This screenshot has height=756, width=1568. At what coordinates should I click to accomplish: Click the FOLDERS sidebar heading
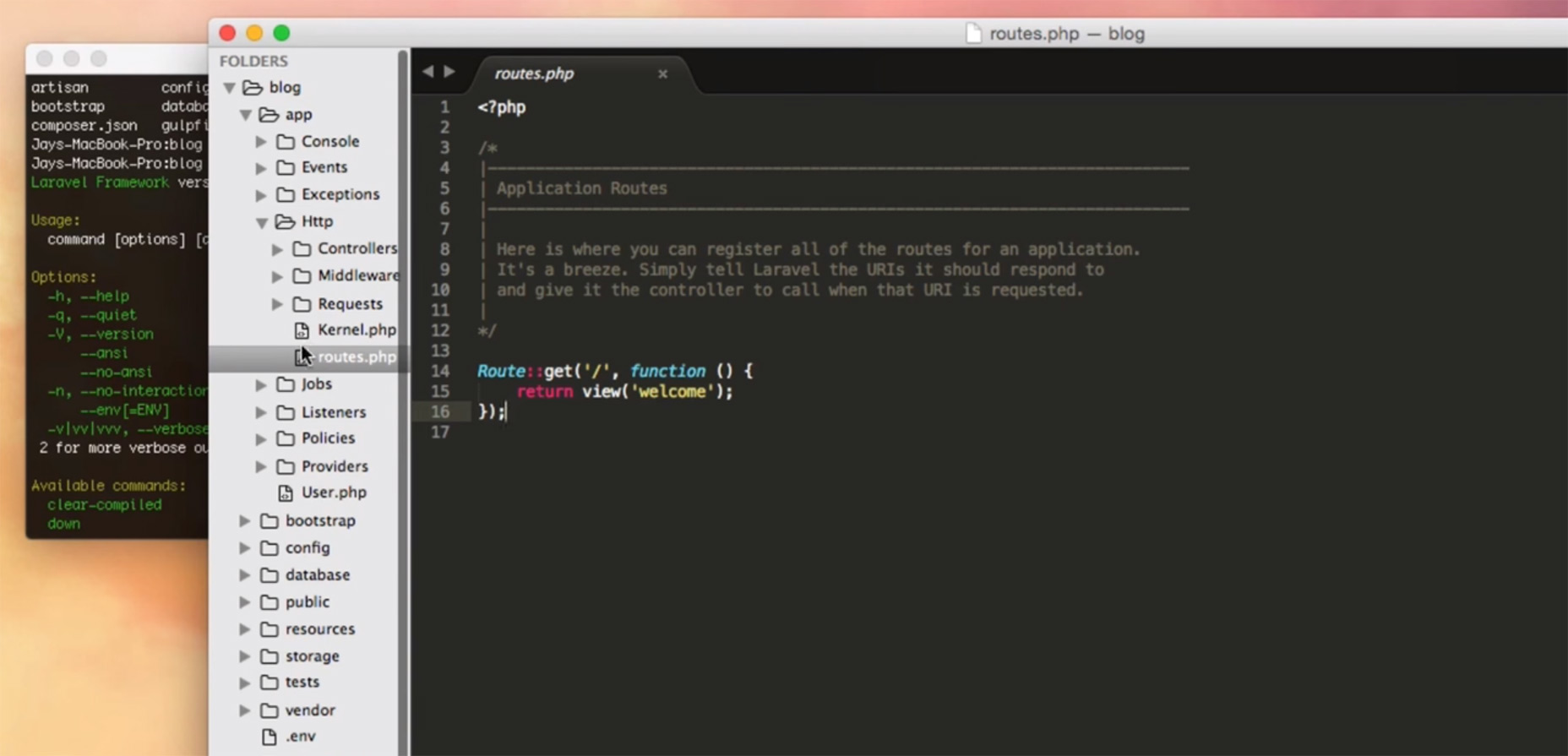click(x=253, y=61)
